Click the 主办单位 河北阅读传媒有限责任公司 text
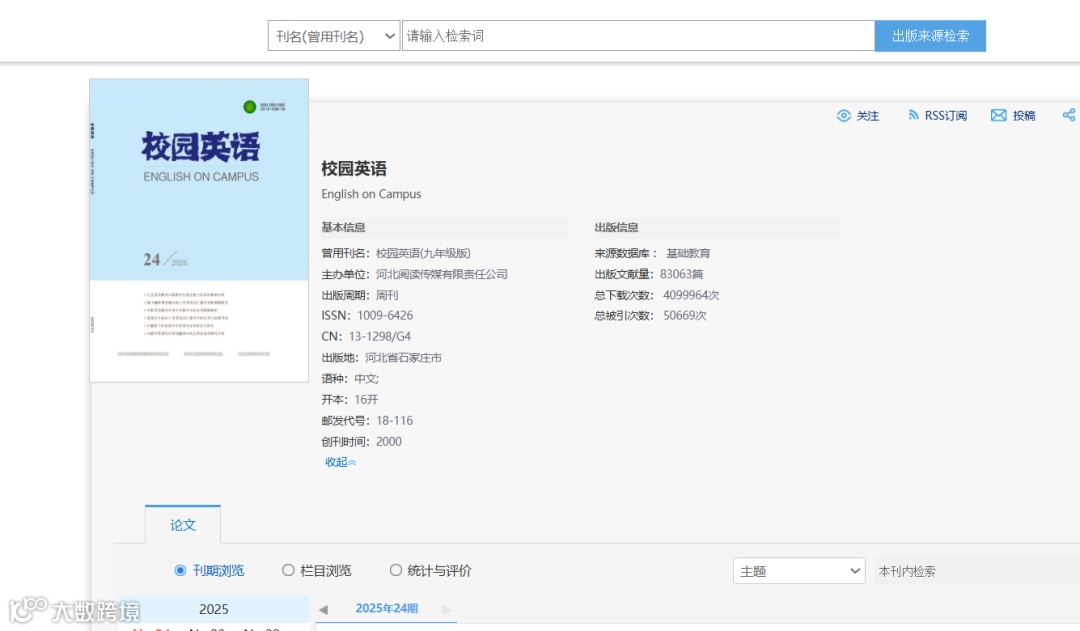This screenshot has height=631, width=1080. tap(442, 274)
